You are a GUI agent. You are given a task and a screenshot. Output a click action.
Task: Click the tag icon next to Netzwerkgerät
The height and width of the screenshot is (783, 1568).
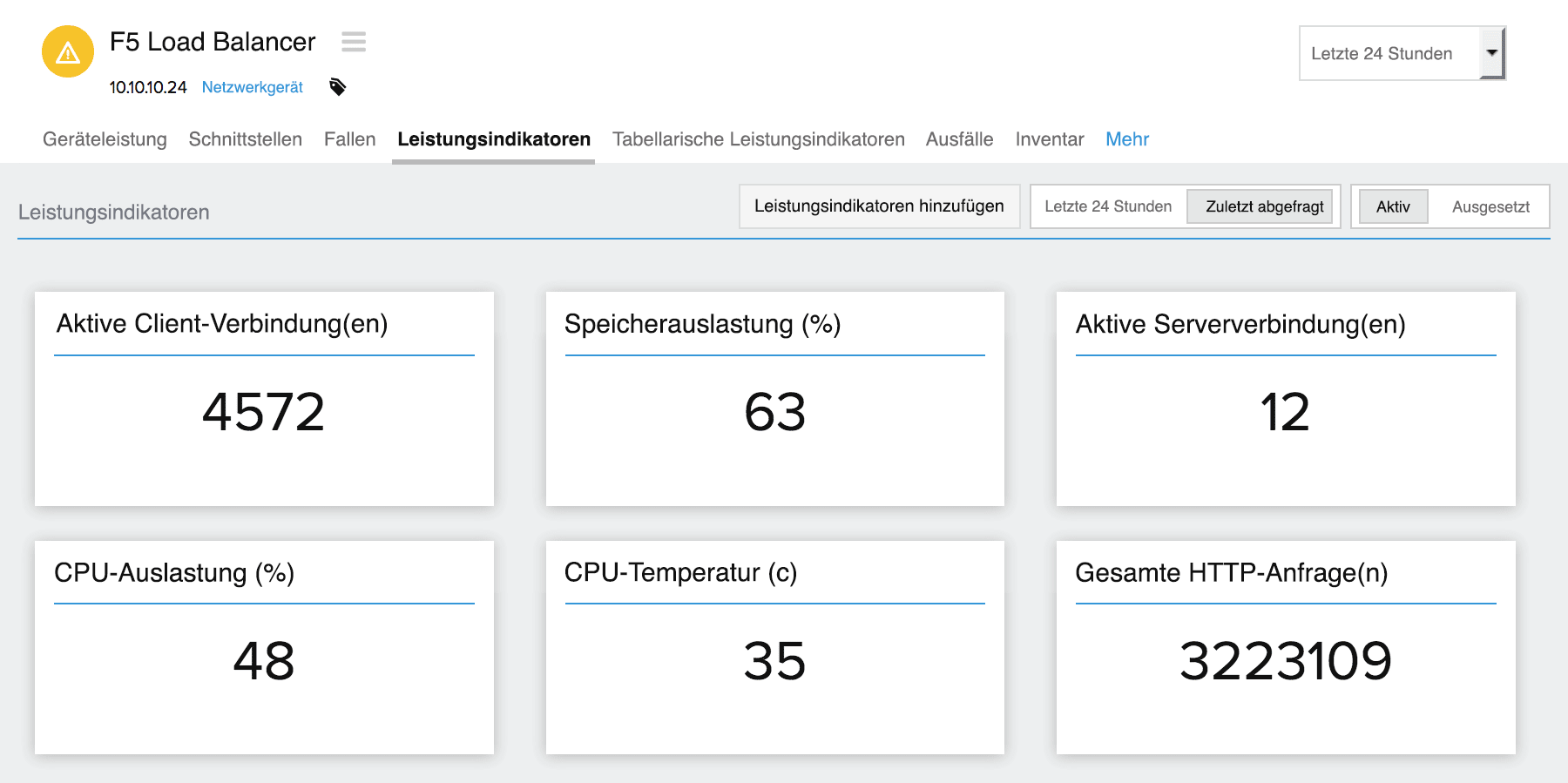click(338, 87)
